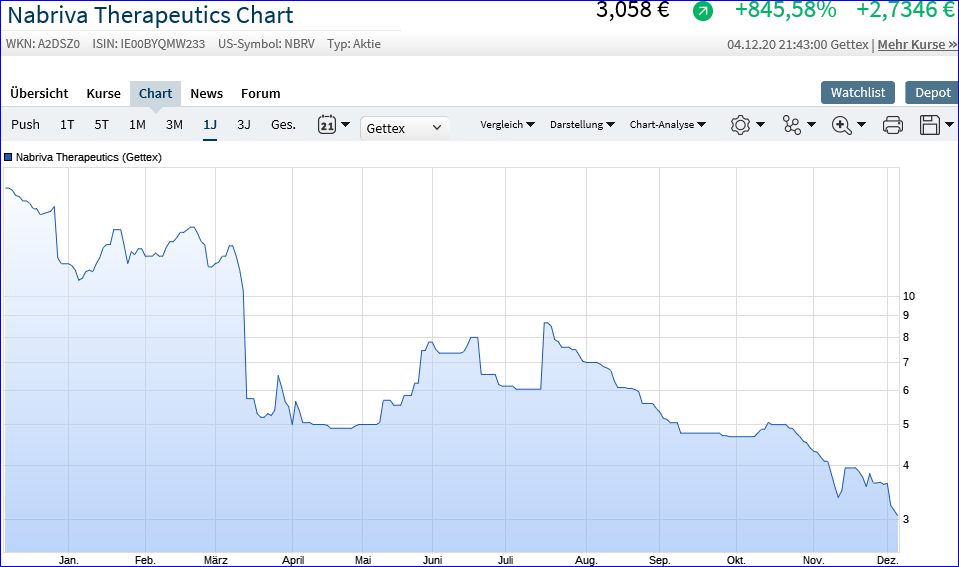Expand arrow next to the save icon

click(949, 125)
